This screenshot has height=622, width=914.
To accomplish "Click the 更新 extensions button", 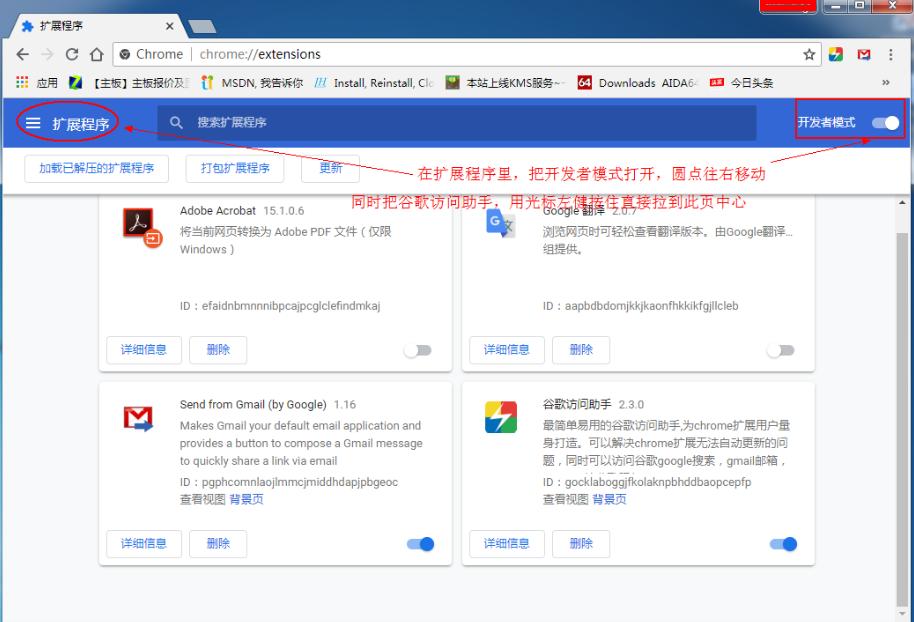I will (x=330, y=169).
